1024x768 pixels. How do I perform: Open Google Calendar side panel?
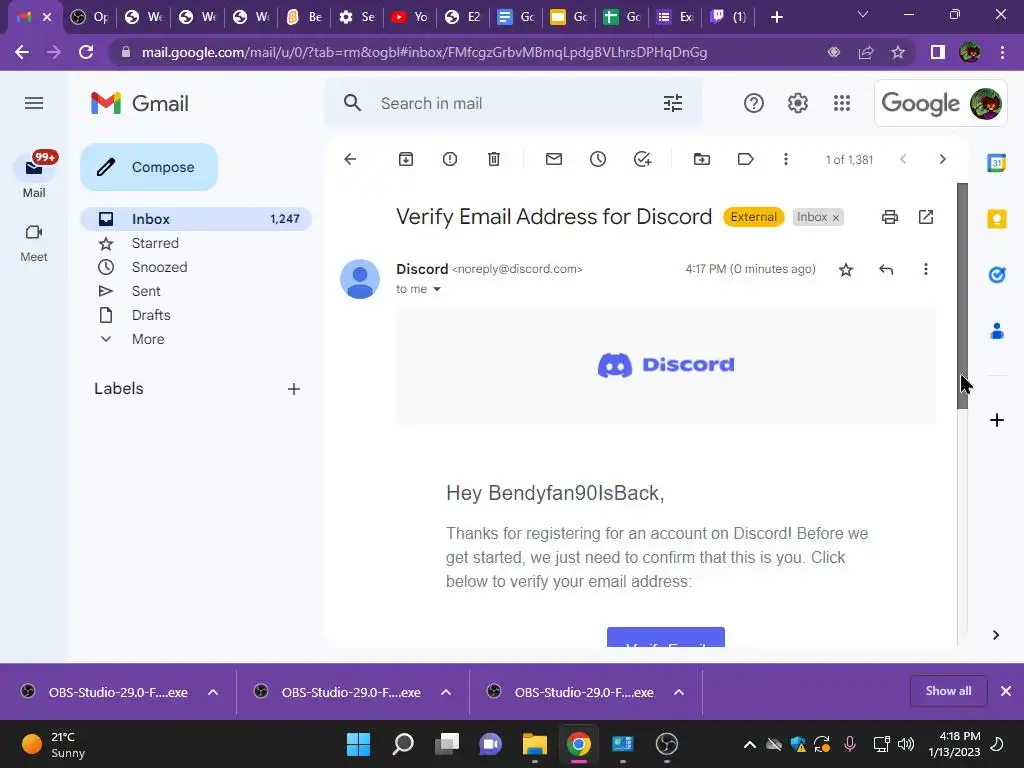tap(997, 163)
